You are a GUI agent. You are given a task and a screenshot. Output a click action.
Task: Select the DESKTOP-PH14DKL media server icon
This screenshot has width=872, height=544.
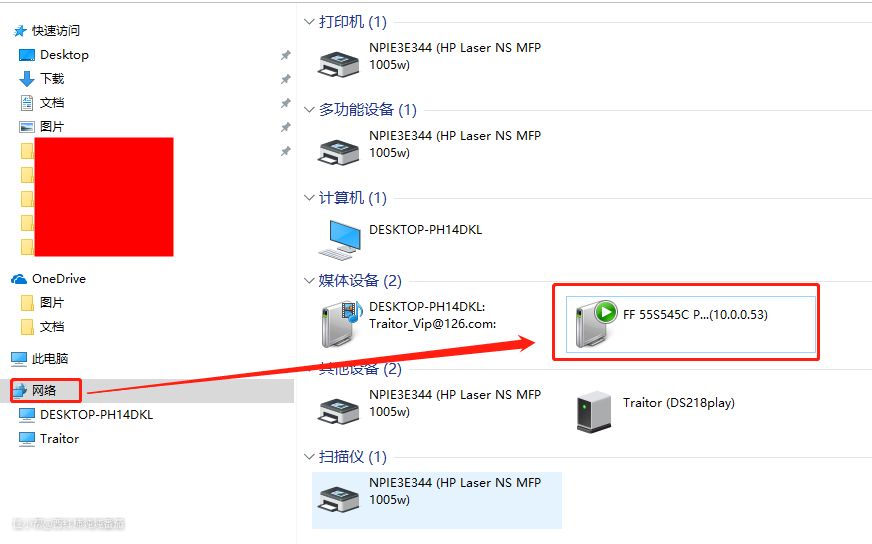click(x=341, y=324)
